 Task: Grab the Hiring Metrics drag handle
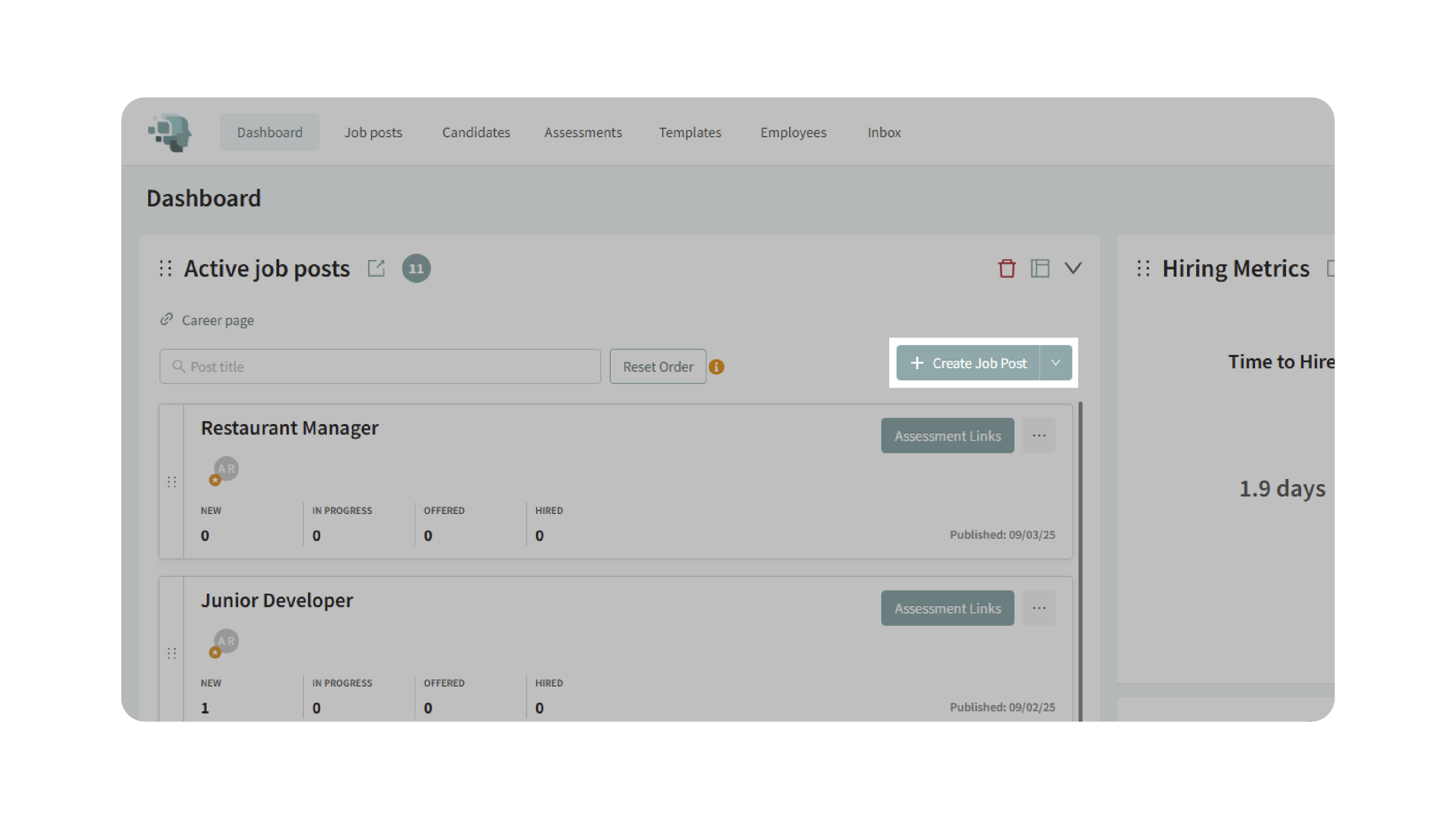[x=1143, y=268]
